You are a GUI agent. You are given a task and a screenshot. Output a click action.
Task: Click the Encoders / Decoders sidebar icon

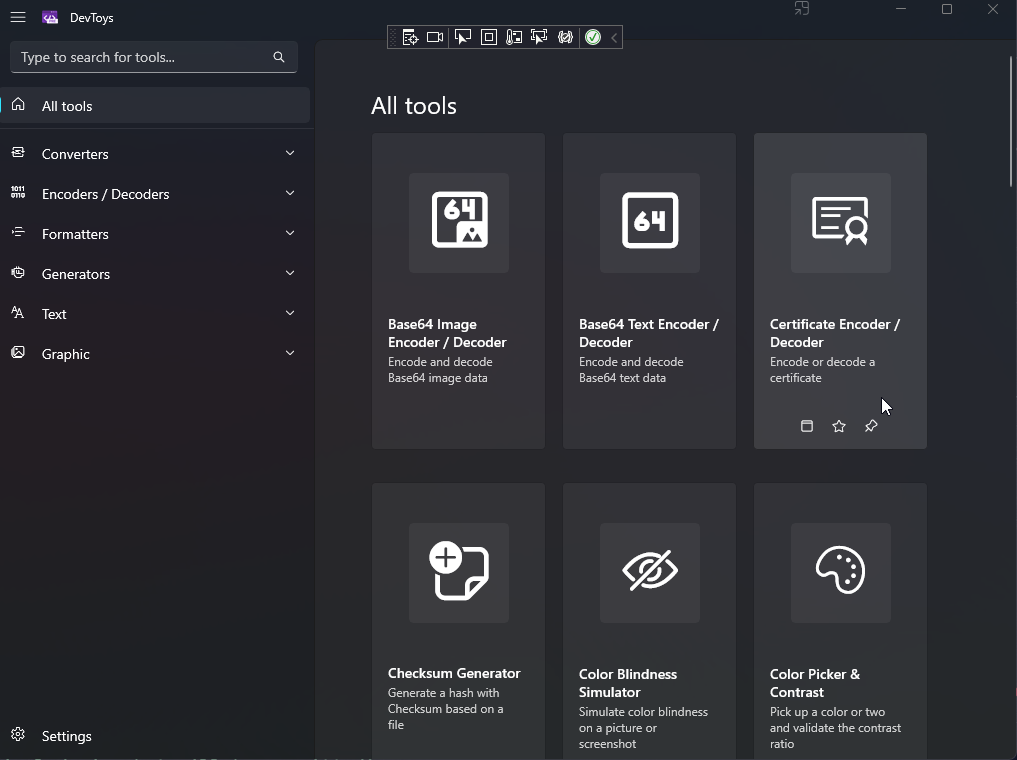(x=18, y=193)
